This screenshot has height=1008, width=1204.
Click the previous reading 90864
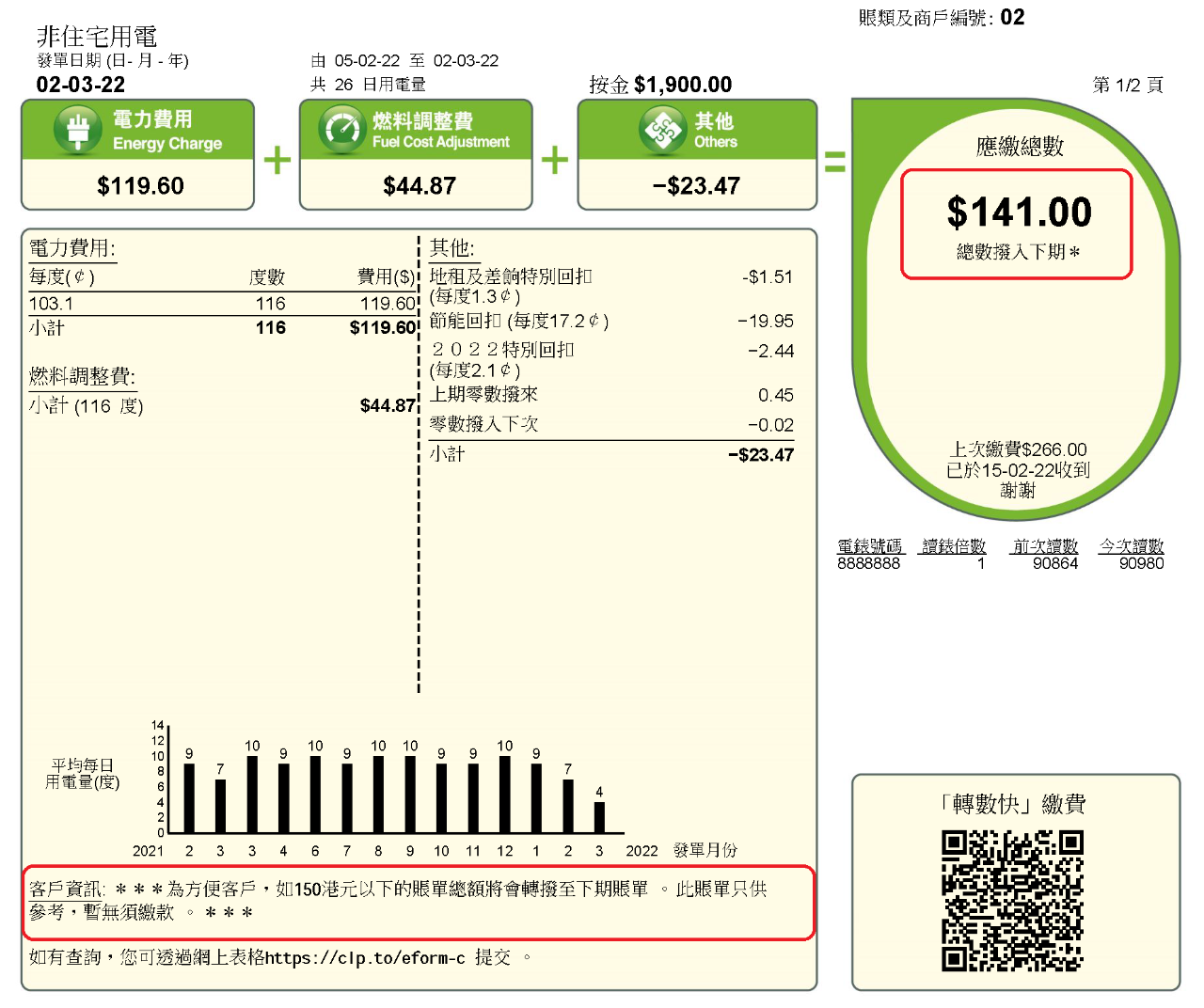click(x=1055, y=563)
